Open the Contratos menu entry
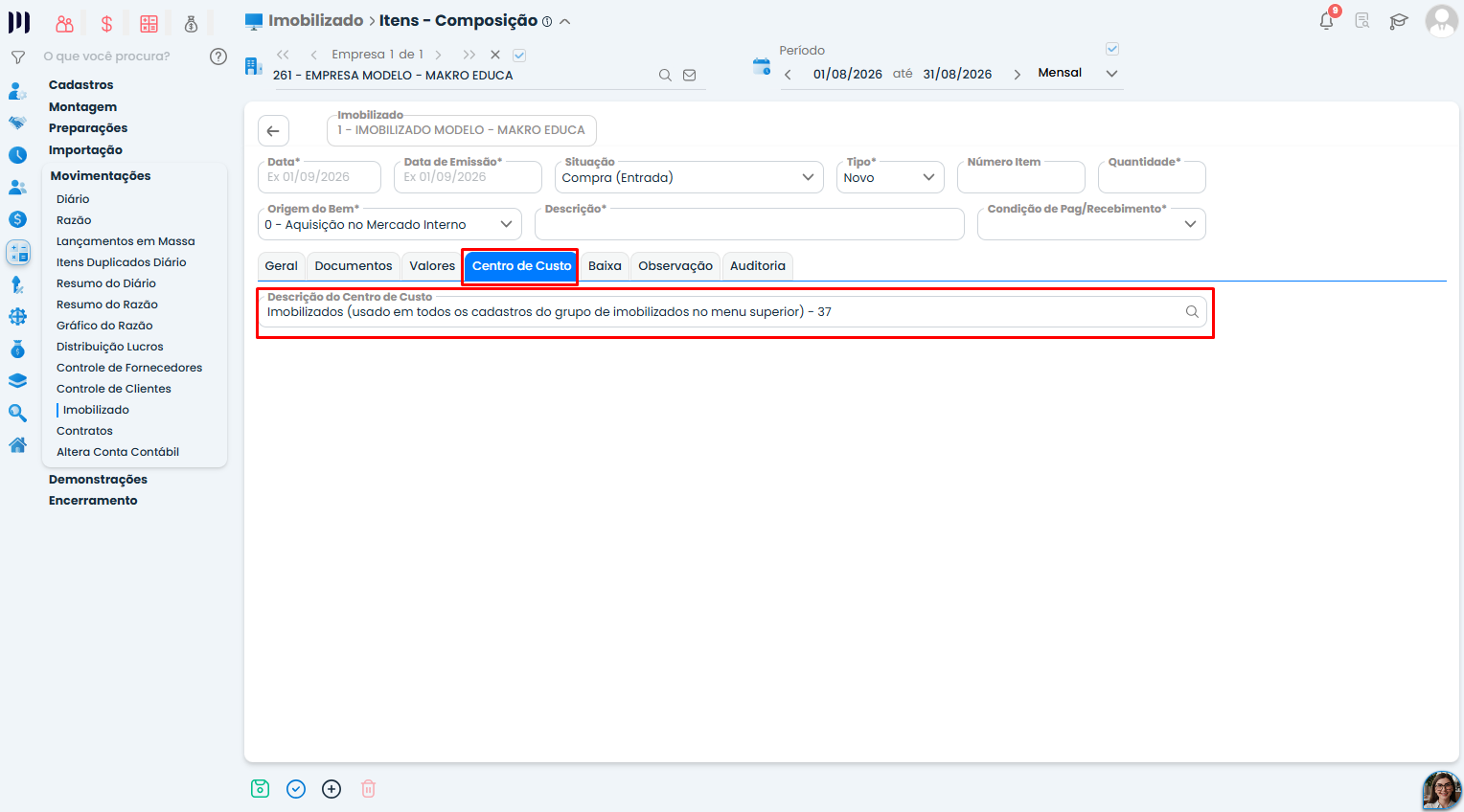The width and height of the screenshot is (1464, 812). (84, 431)
